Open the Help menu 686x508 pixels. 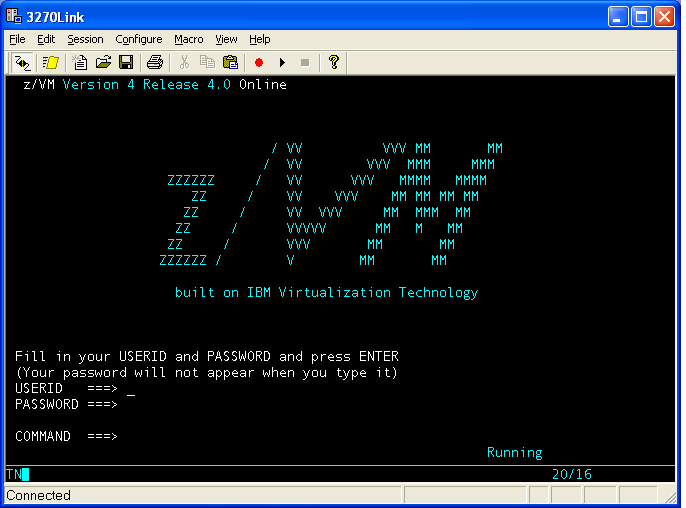[260, 39]
